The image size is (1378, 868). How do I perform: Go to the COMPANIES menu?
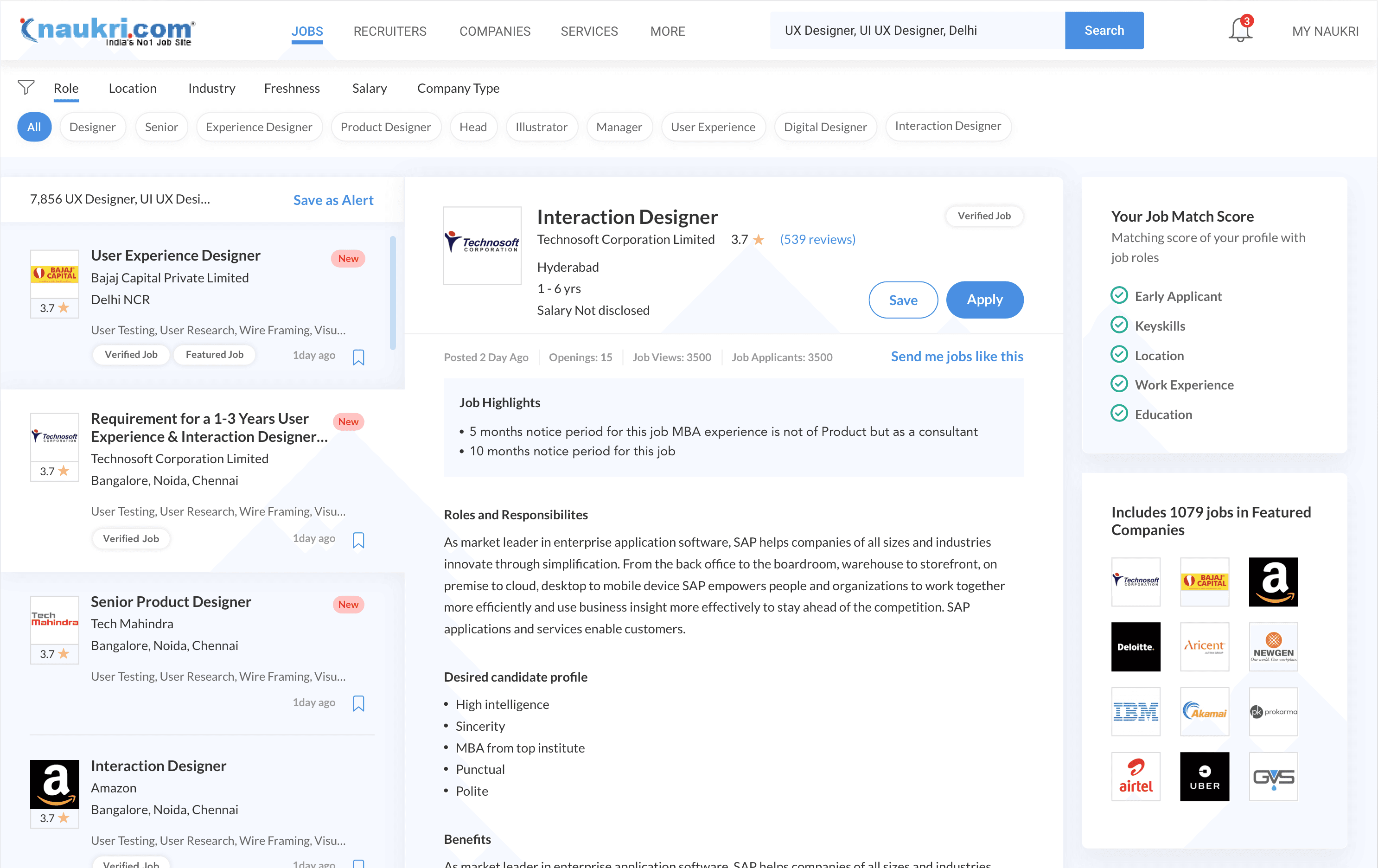coord(494,31)
